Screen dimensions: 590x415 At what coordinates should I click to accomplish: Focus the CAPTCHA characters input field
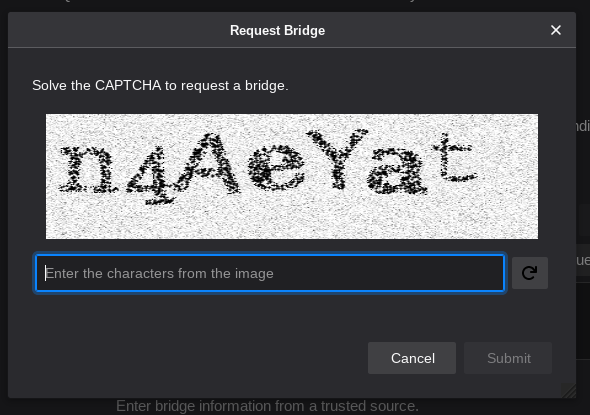tap(270, 273)
